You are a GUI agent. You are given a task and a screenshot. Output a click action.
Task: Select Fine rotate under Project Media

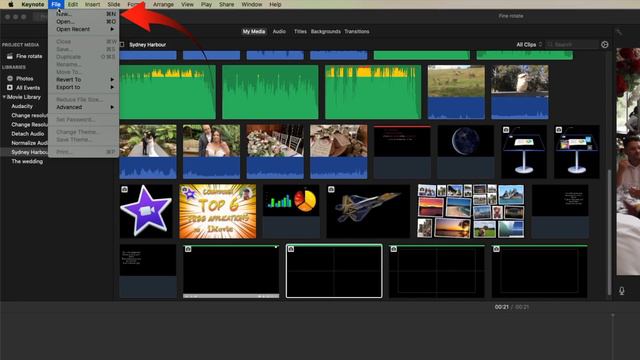point(29,56)
